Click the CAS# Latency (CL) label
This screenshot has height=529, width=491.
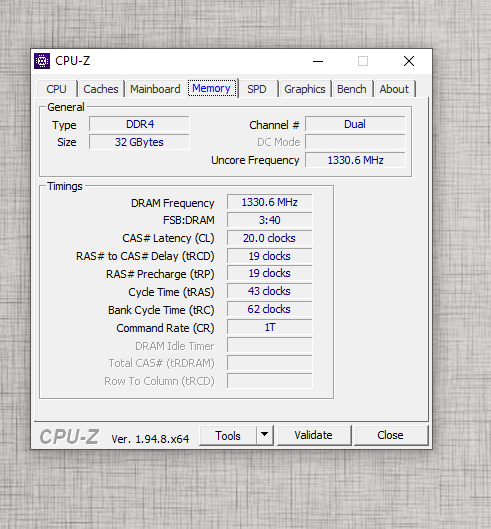coord(168,238)
